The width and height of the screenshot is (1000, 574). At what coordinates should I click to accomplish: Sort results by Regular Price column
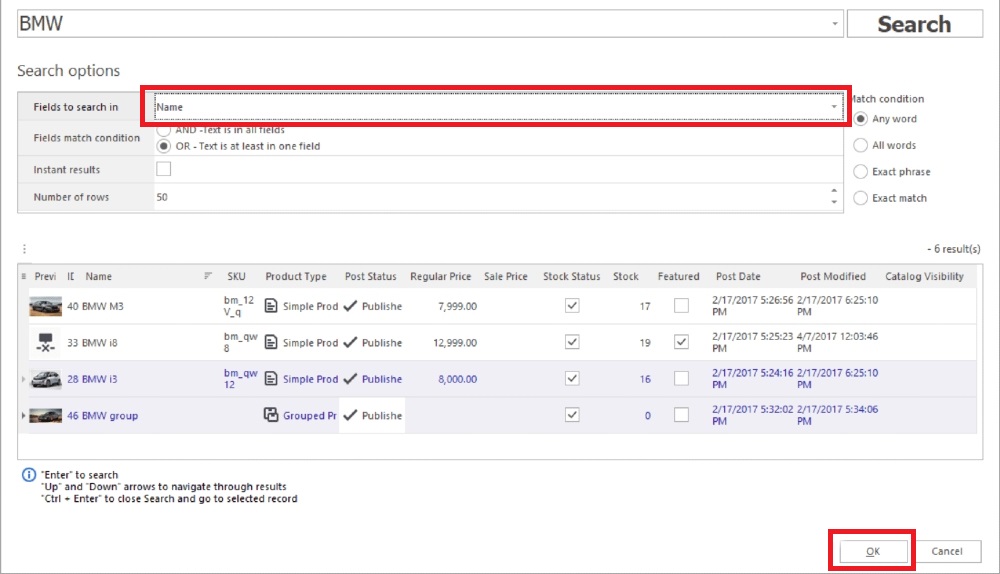[x=440, y=276]
